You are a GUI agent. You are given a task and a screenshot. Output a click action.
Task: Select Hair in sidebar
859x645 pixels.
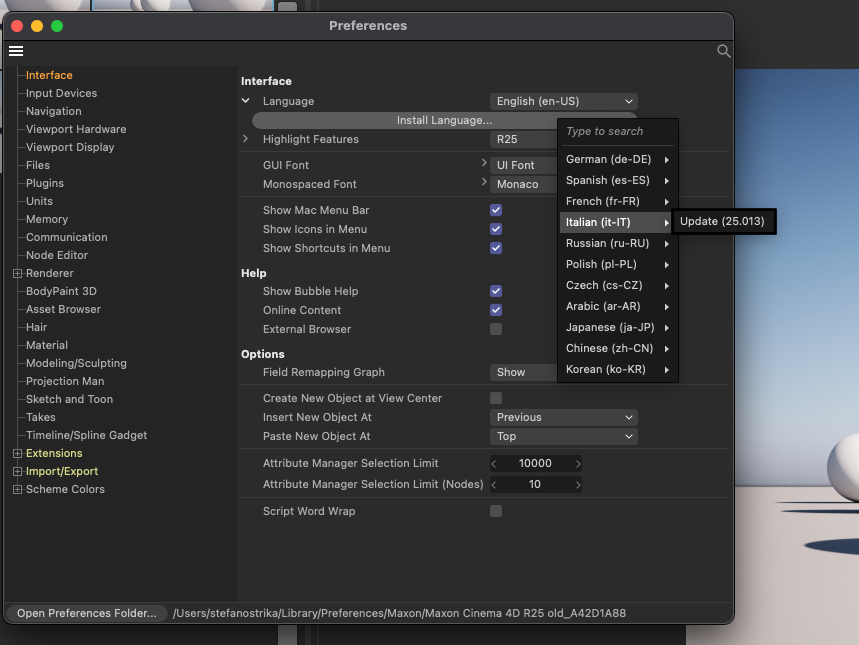(37, 327)
